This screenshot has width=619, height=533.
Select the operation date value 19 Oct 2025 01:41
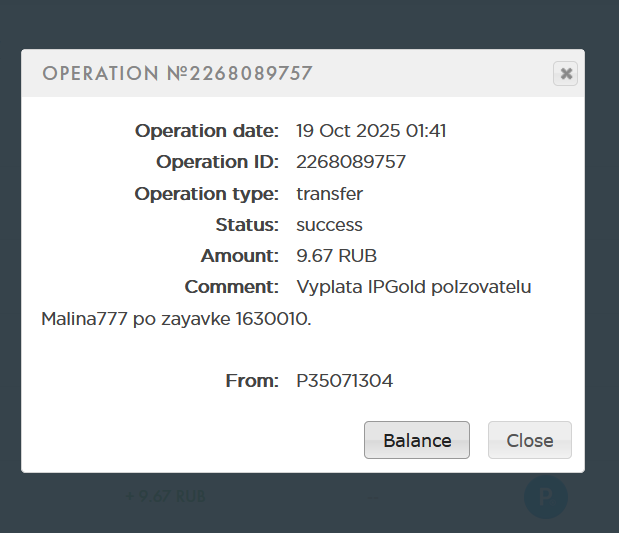pyautogui.click(x=371, y=131)
